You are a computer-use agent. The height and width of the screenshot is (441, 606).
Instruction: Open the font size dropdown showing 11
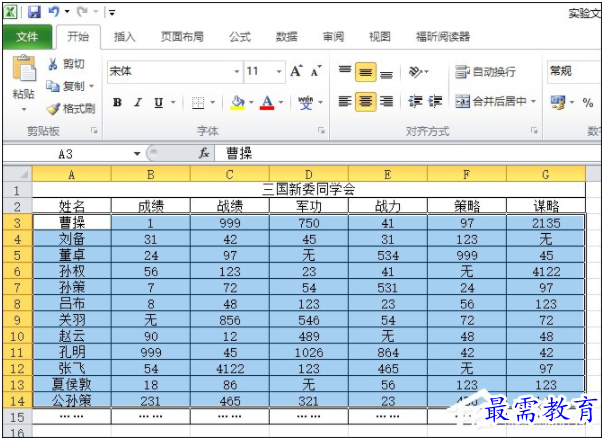(x=279, y=72)
